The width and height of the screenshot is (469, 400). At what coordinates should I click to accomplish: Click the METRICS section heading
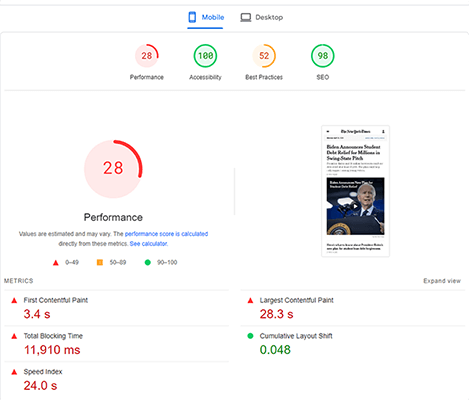click(x=19, y=281)
